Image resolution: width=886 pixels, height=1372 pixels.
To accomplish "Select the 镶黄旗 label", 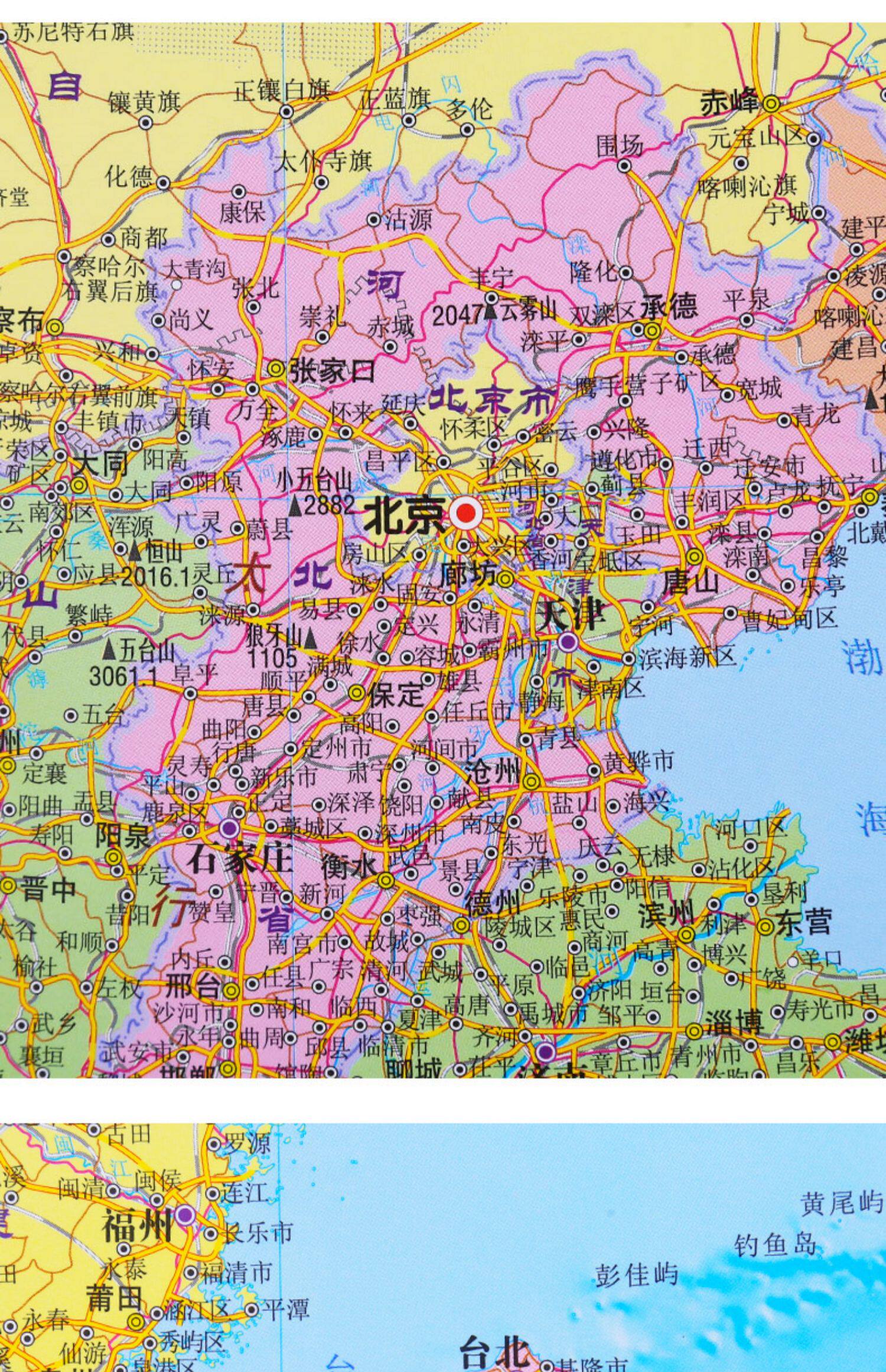I will (144, 102).
